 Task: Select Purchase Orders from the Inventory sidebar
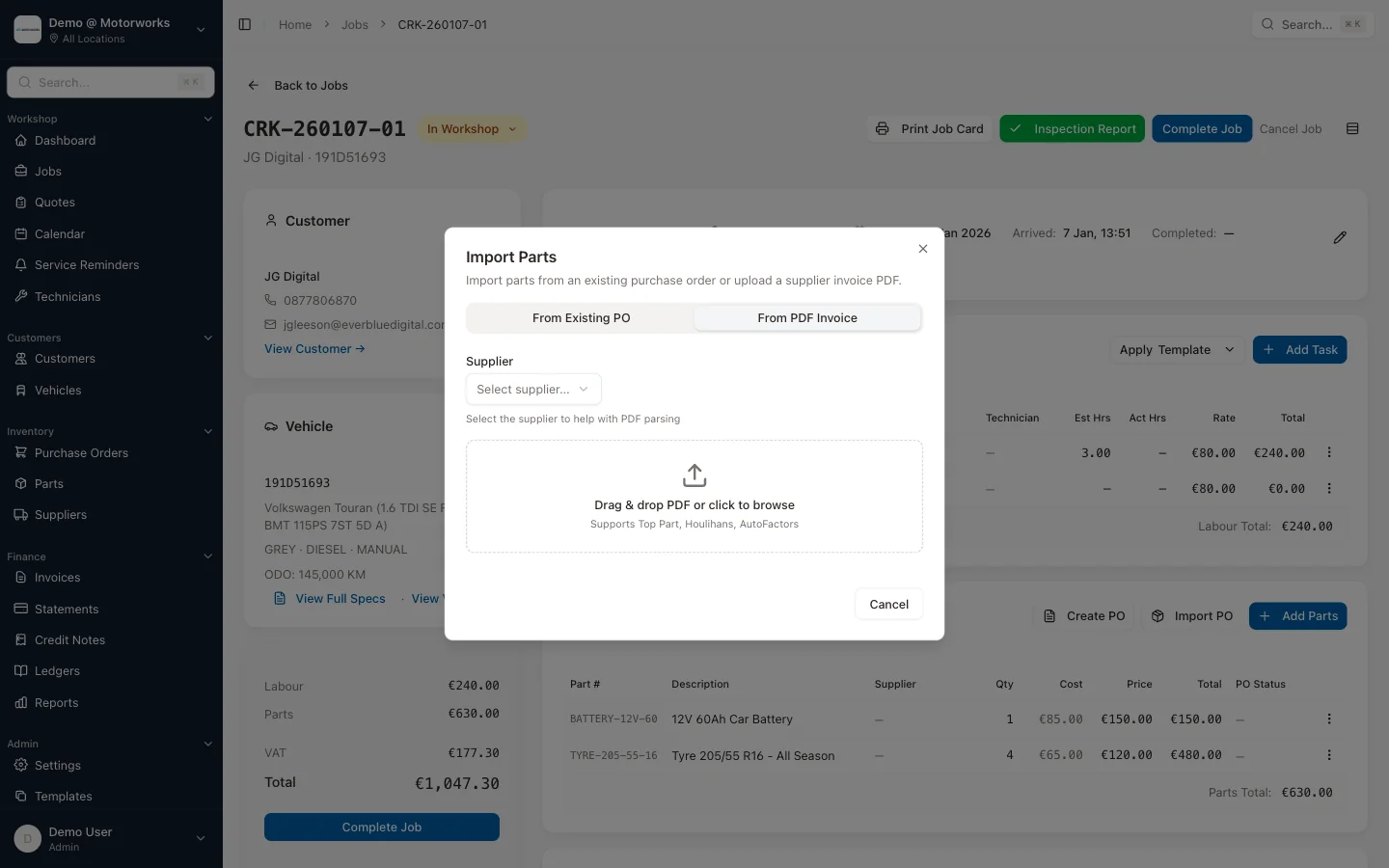coord(80,452)
